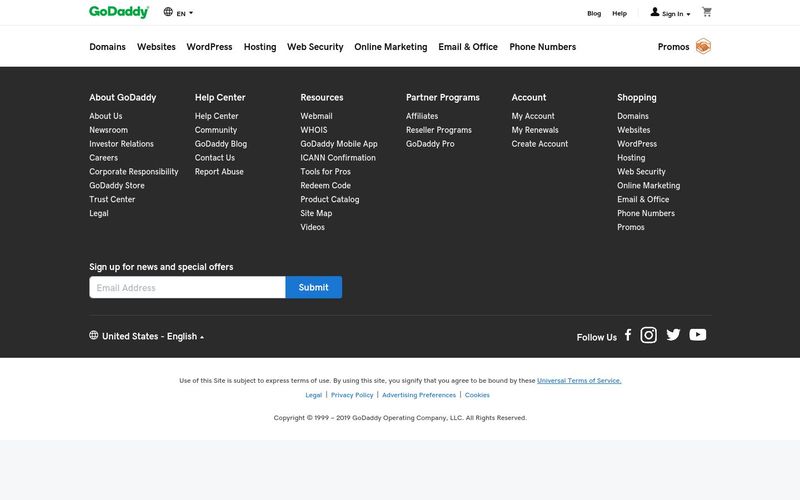The image size is (800, 500).
Task: Focus the Email Address input field
Action: 187,287
